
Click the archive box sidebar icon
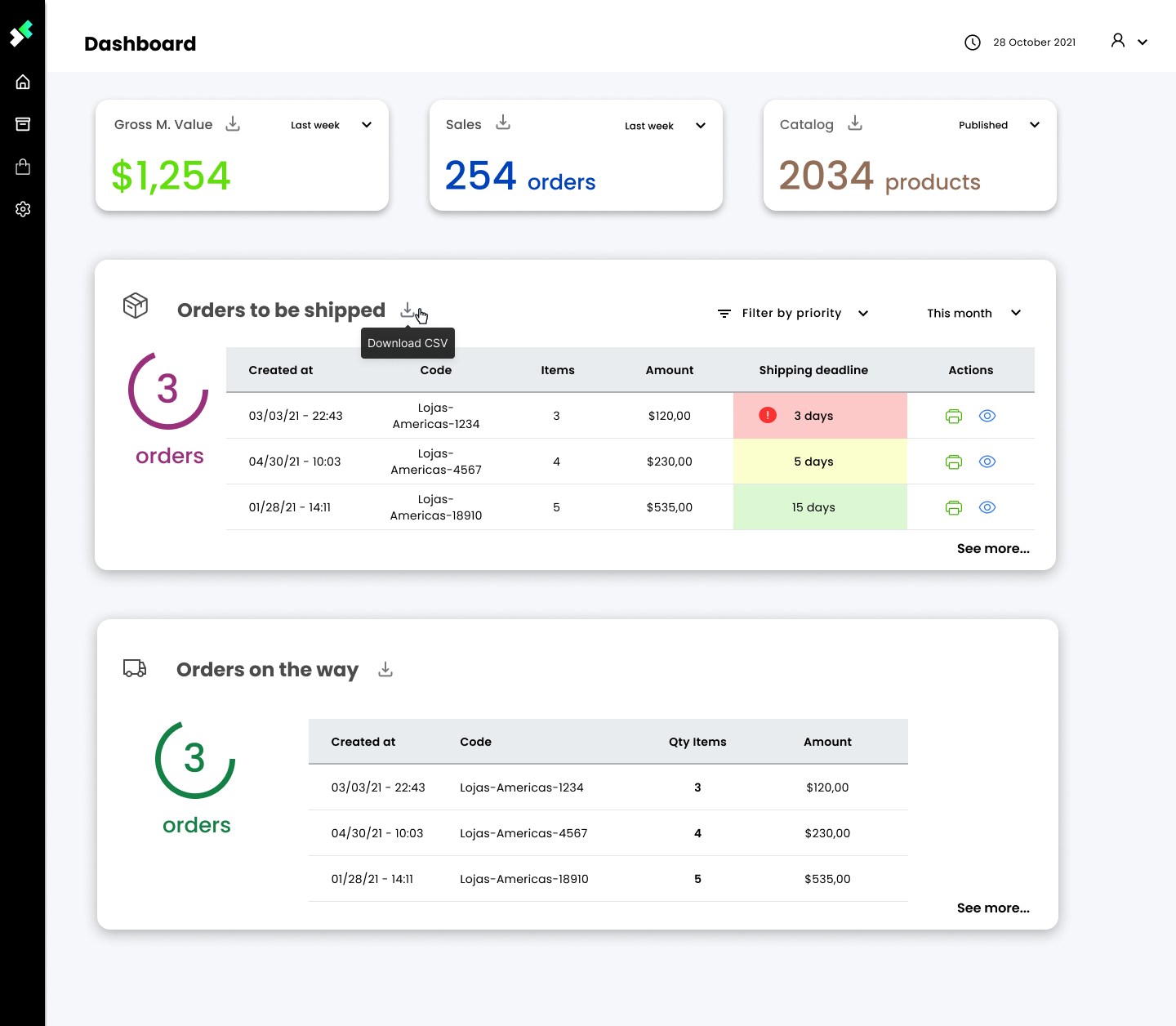click(x=23, y=124)
